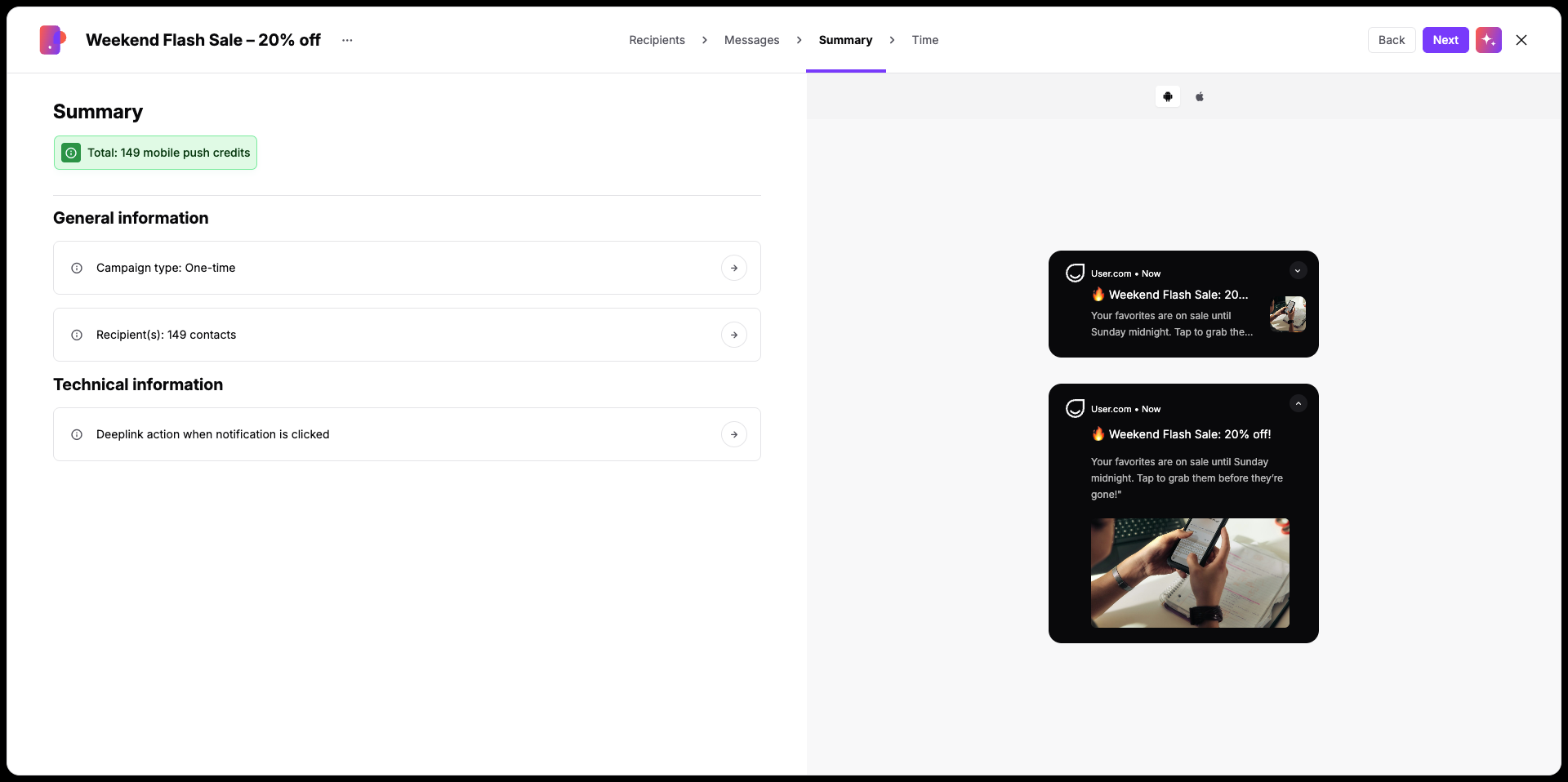The width and height of the screenshot is (1568, 782).
Task: Click the General information heading
Action: [131, 218]
